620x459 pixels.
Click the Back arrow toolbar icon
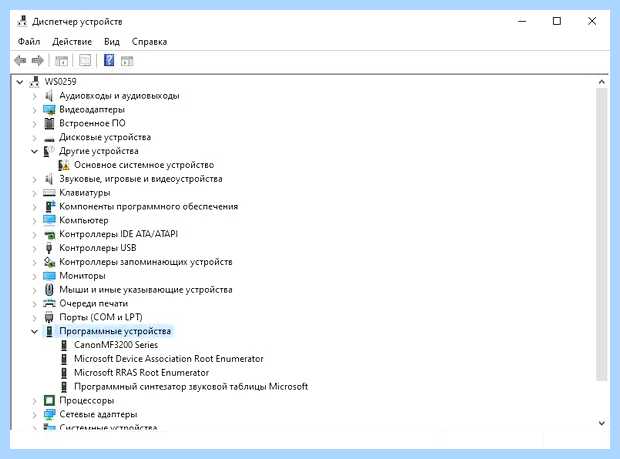pyautogui.click(x=20, y=60)
